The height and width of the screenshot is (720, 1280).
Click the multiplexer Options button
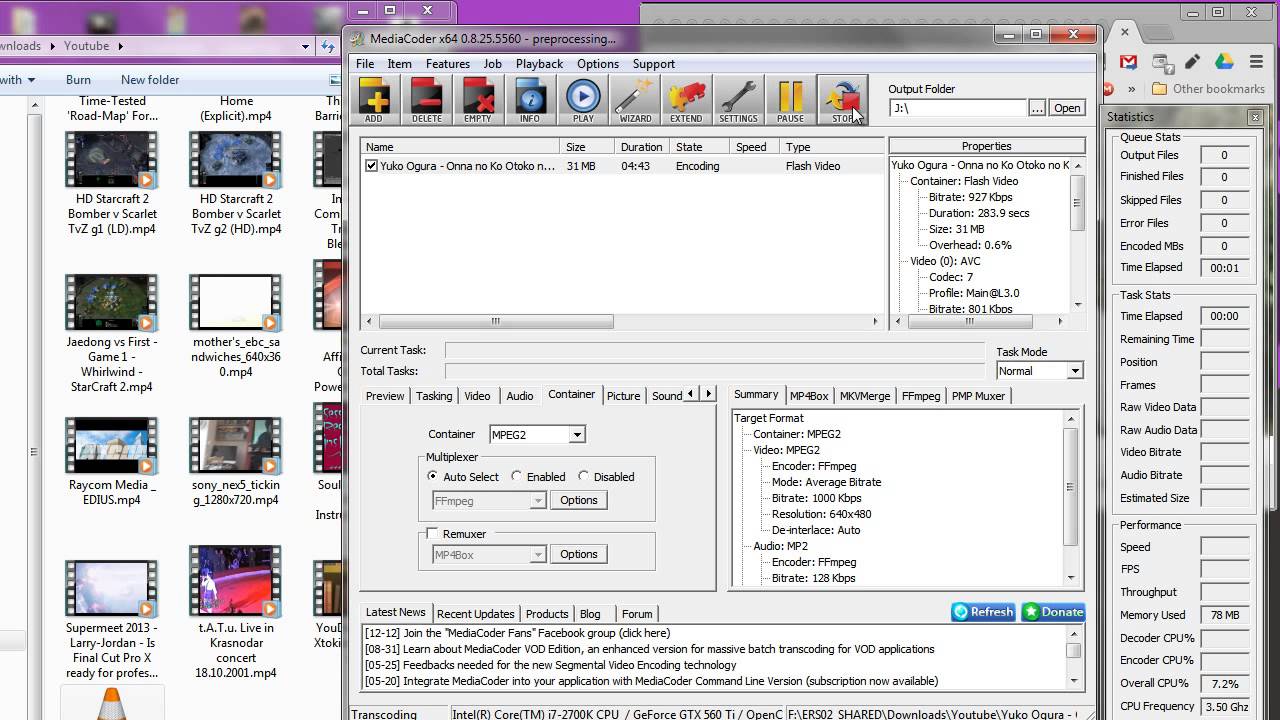[x=579, y=501]
